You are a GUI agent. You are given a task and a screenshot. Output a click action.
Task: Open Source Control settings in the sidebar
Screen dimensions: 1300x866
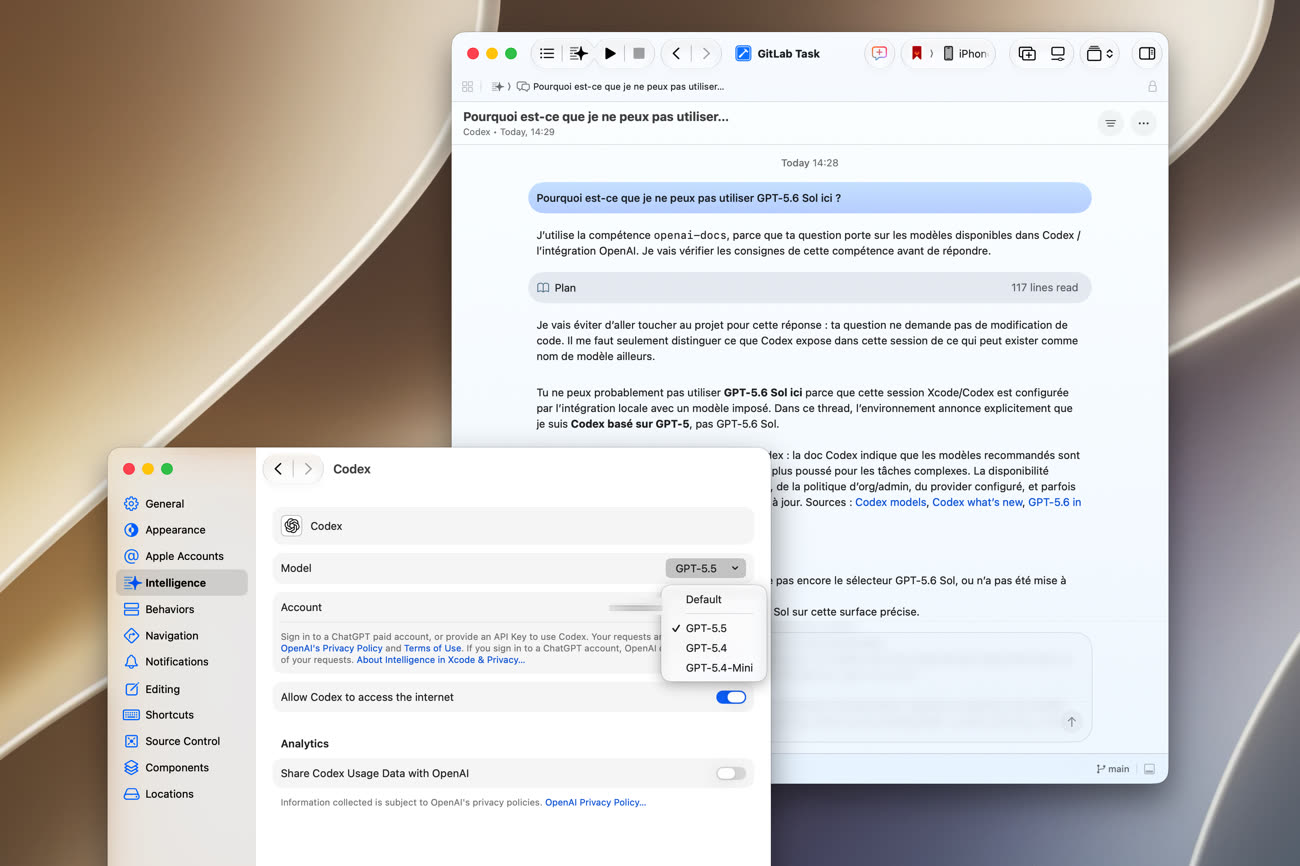(182, 741)
